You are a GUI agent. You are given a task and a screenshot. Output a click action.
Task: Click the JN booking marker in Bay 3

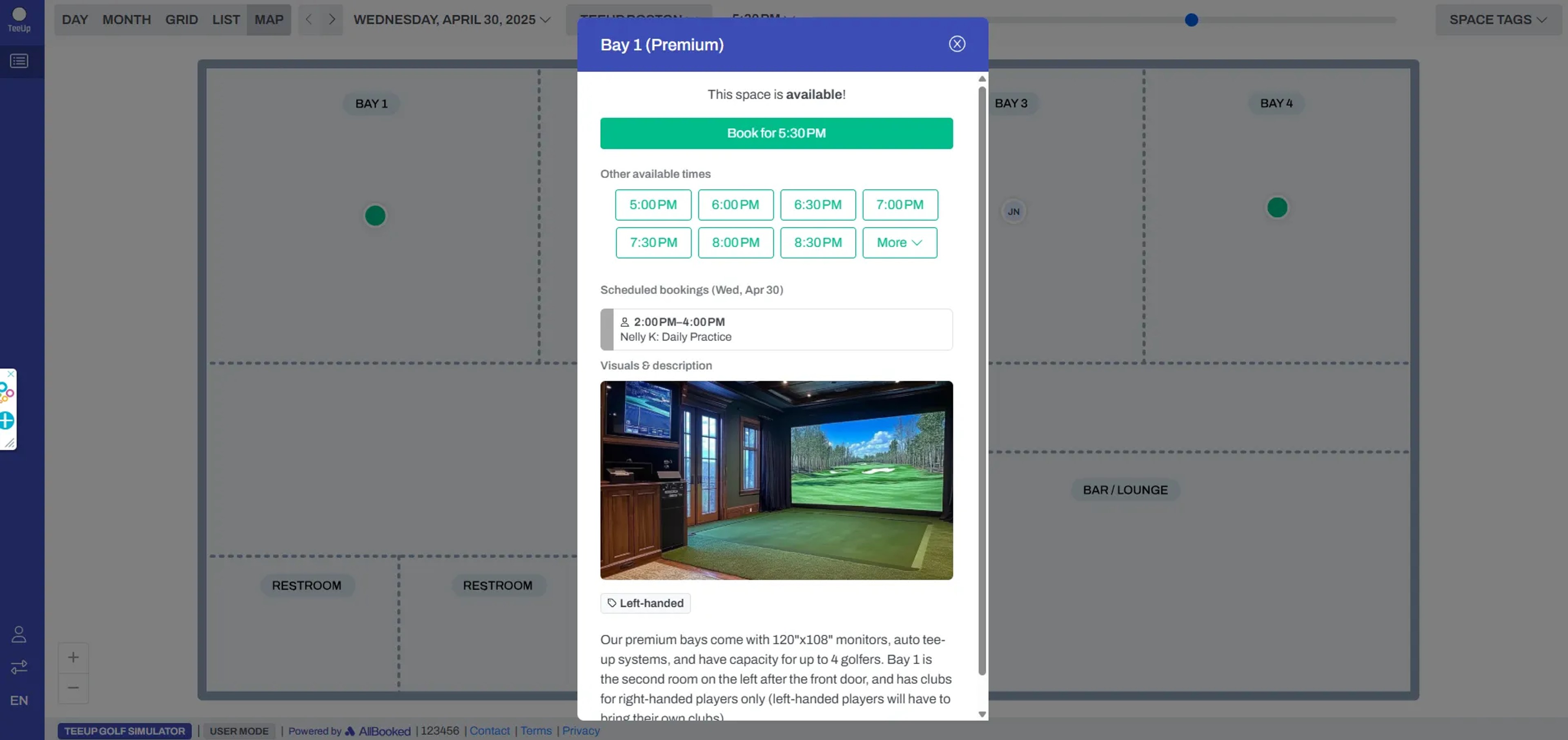tap(1013, 212)
